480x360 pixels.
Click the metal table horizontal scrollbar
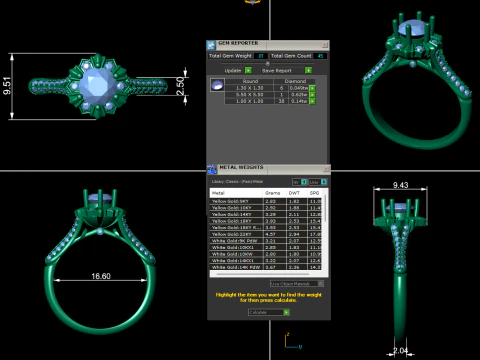coord(263,274)
